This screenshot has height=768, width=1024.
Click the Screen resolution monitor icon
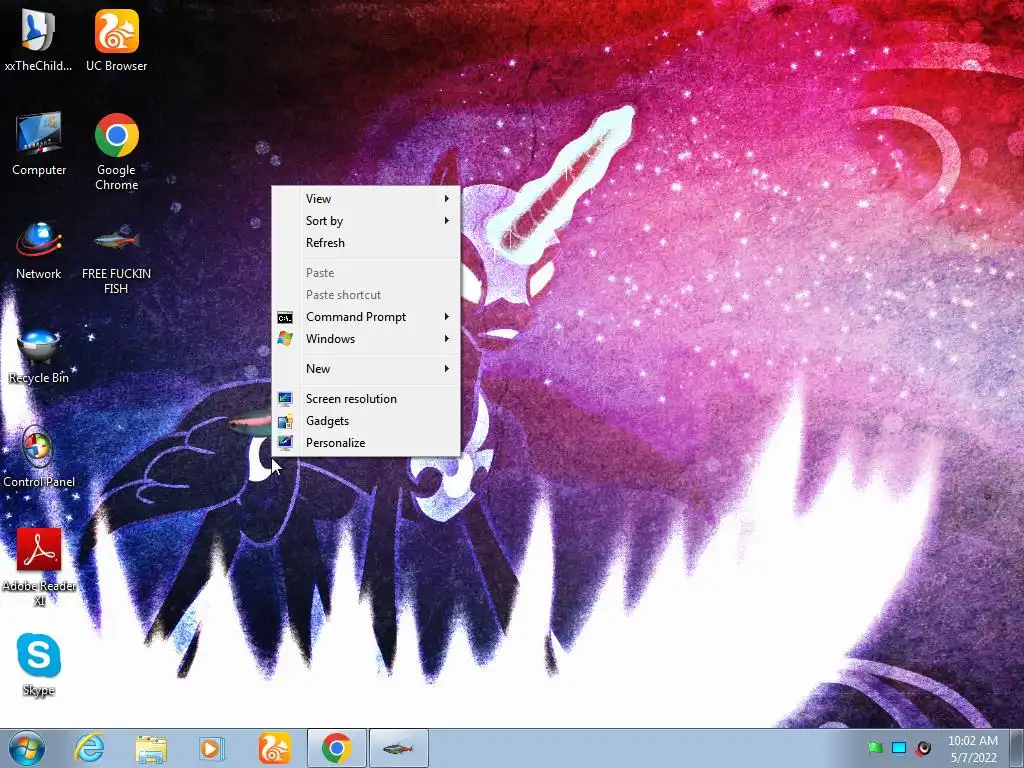pos(285,399)
